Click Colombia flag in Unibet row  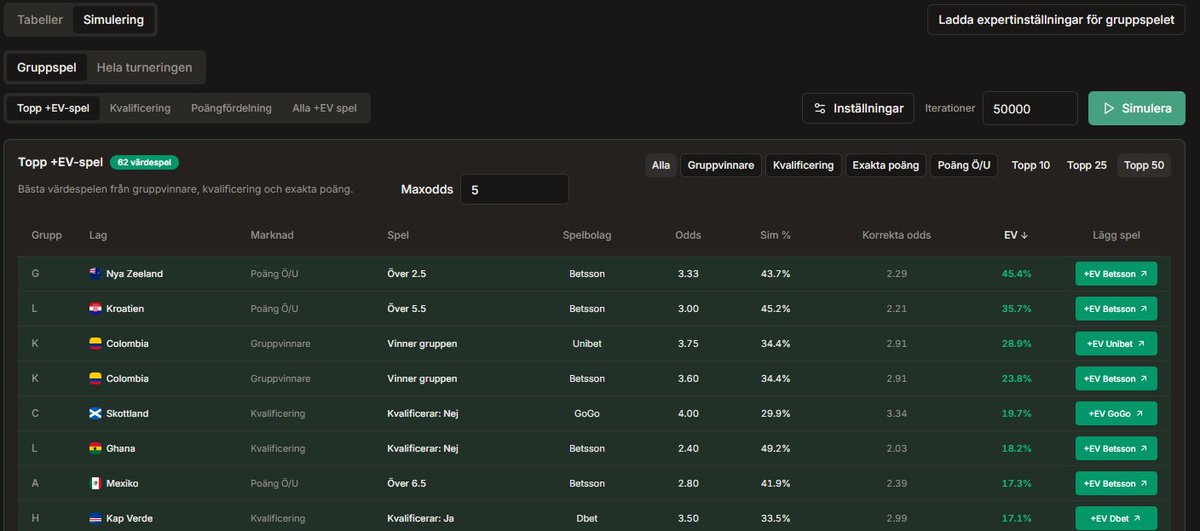(96, 344)
